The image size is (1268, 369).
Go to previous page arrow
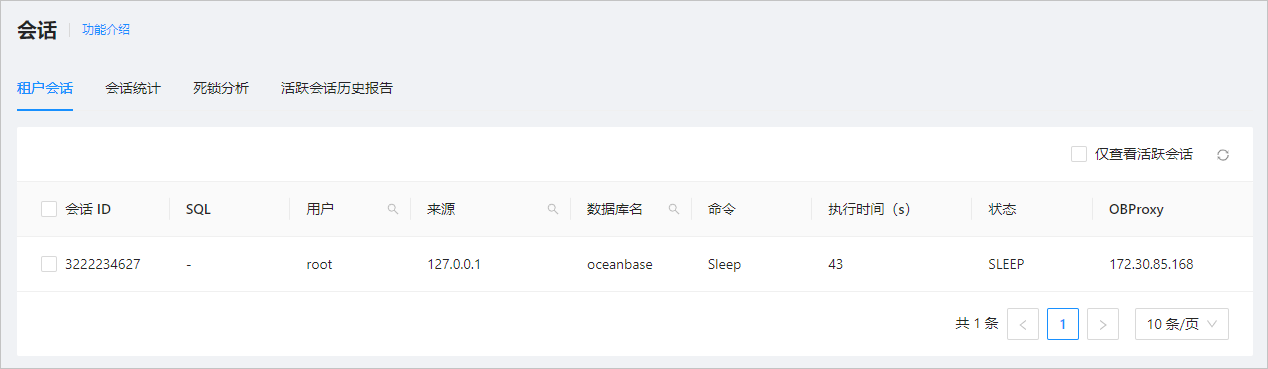point(1023,324)
